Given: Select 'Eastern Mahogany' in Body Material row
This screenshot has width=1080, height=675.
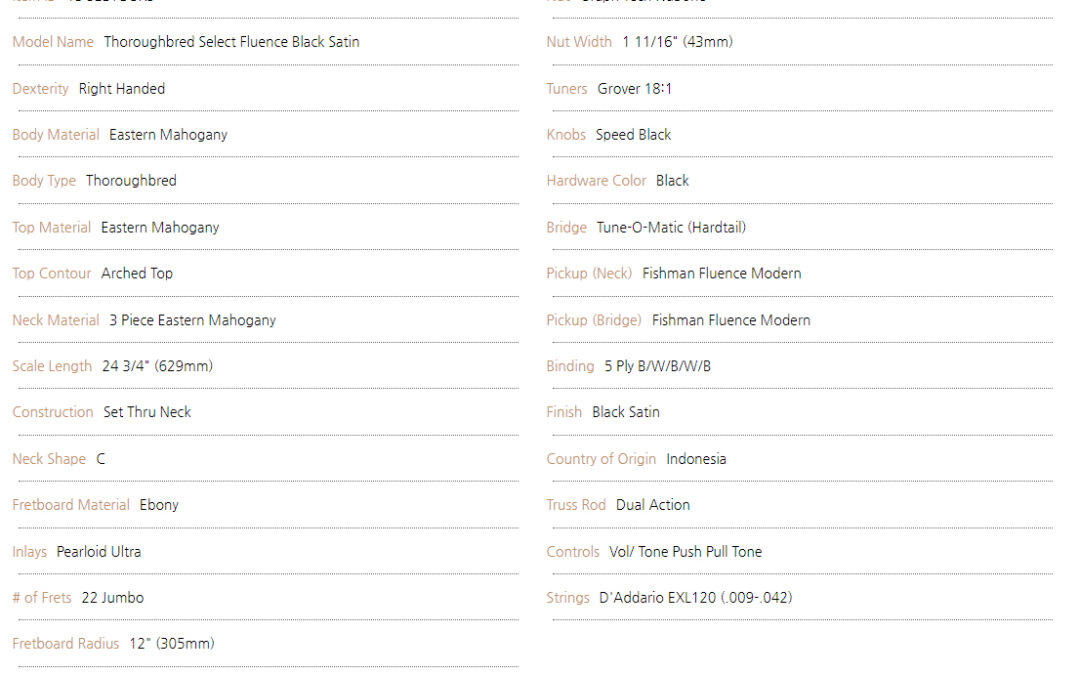Looking at the screenshot, I should [x=168, y=135].
